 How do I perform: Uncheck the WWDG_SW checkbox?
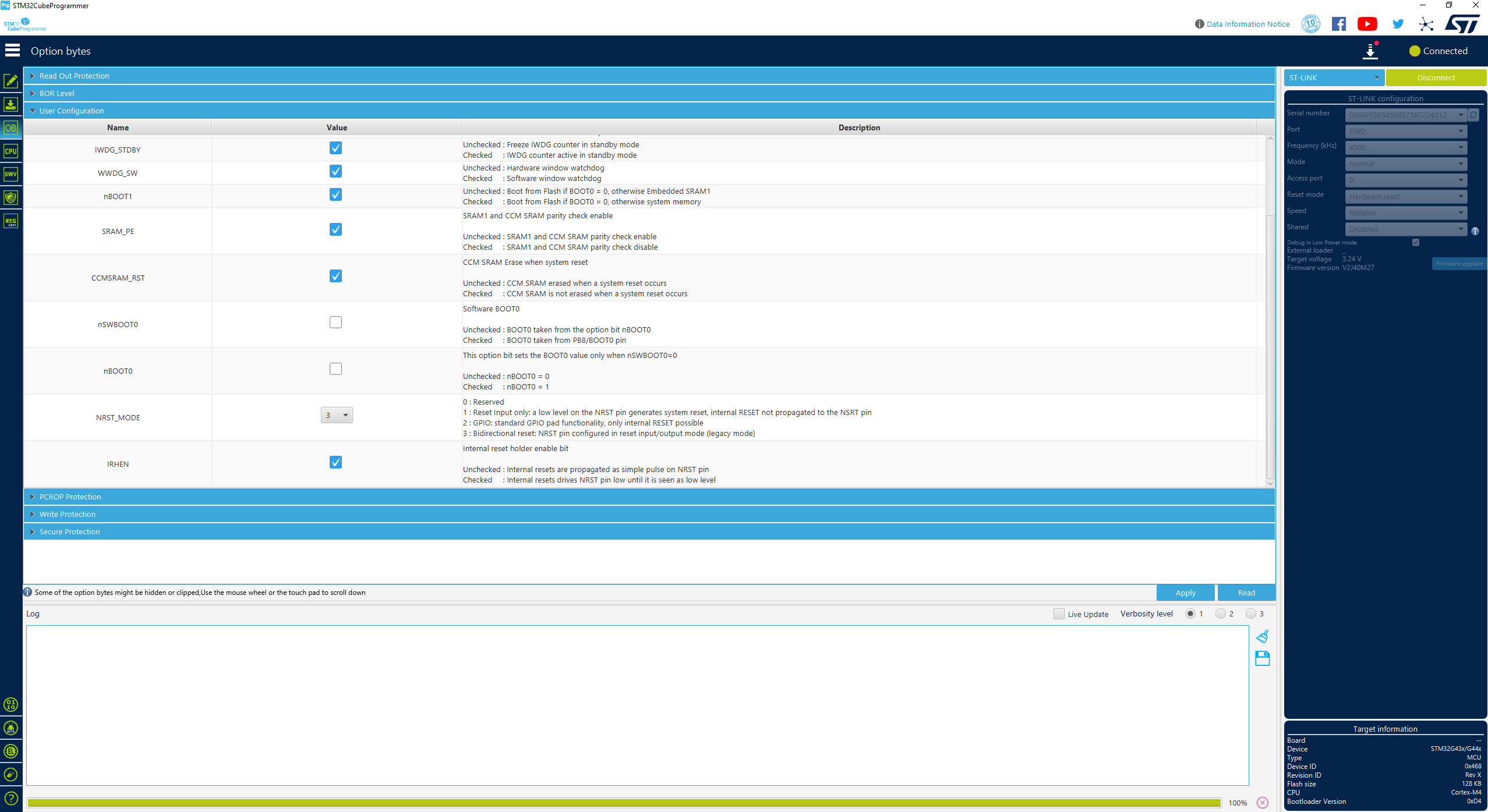(335, 171)
